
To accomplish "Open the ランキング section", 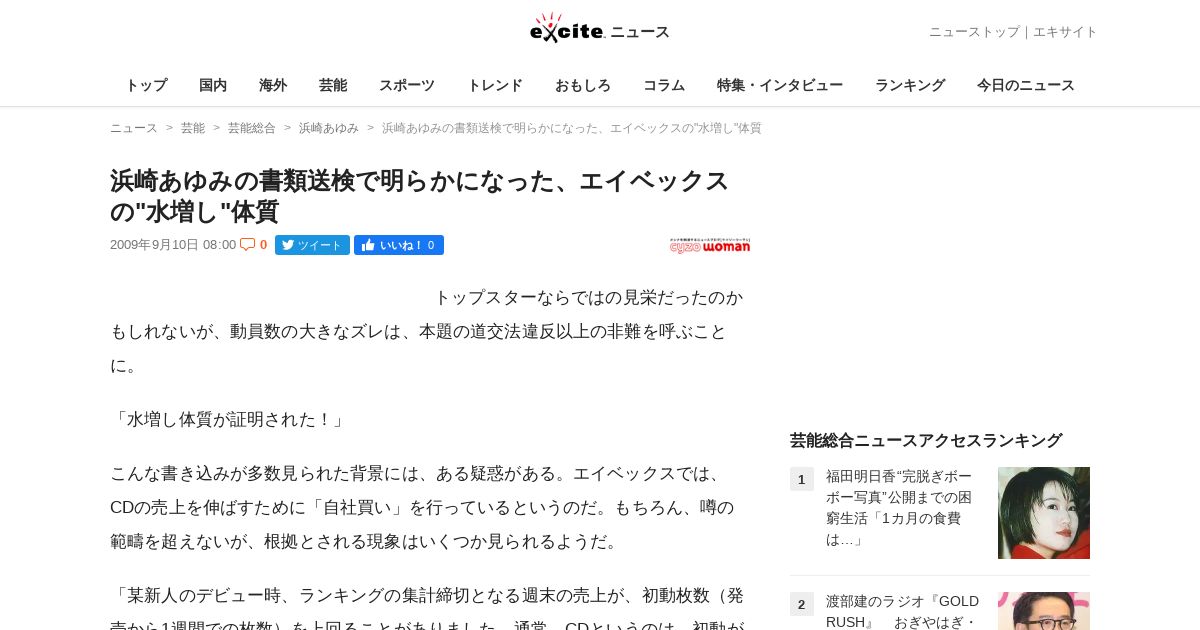I will click(910, 85).
